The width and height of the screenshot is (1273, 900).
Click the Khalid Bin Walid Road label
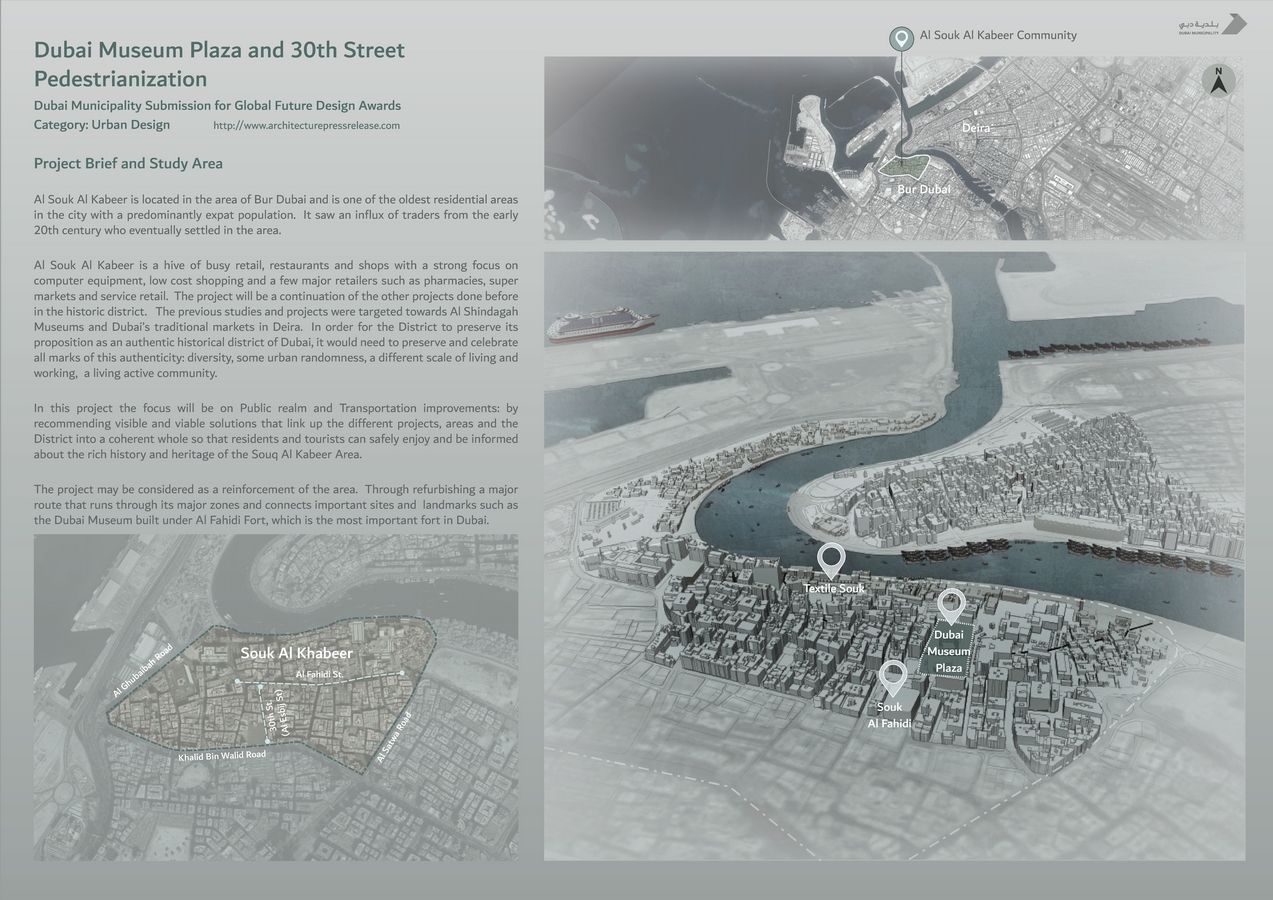pyautogui.click(x=221, y=754)
